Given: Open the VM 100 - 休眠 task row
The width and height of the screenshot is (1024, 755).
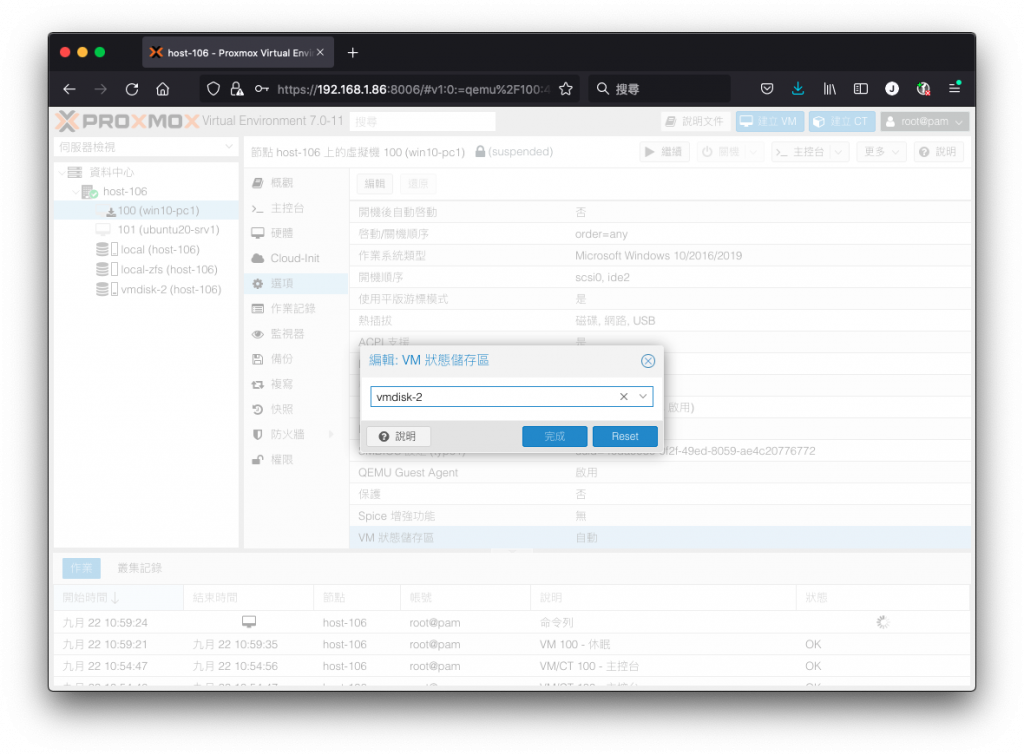Looking at the screenshot, I should point(512,645).
